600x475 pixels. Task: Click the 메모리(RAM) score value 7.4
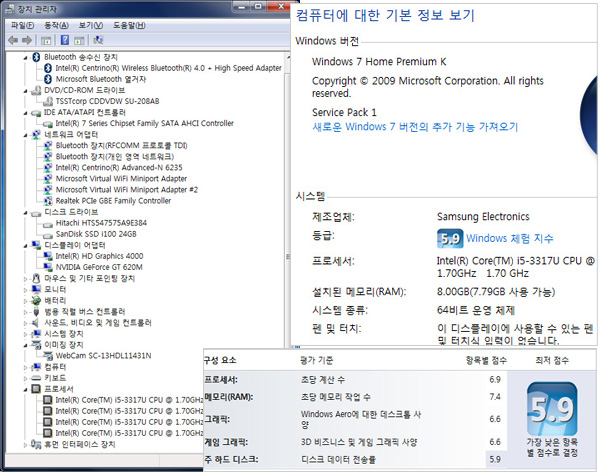click(x=495, y=397)
